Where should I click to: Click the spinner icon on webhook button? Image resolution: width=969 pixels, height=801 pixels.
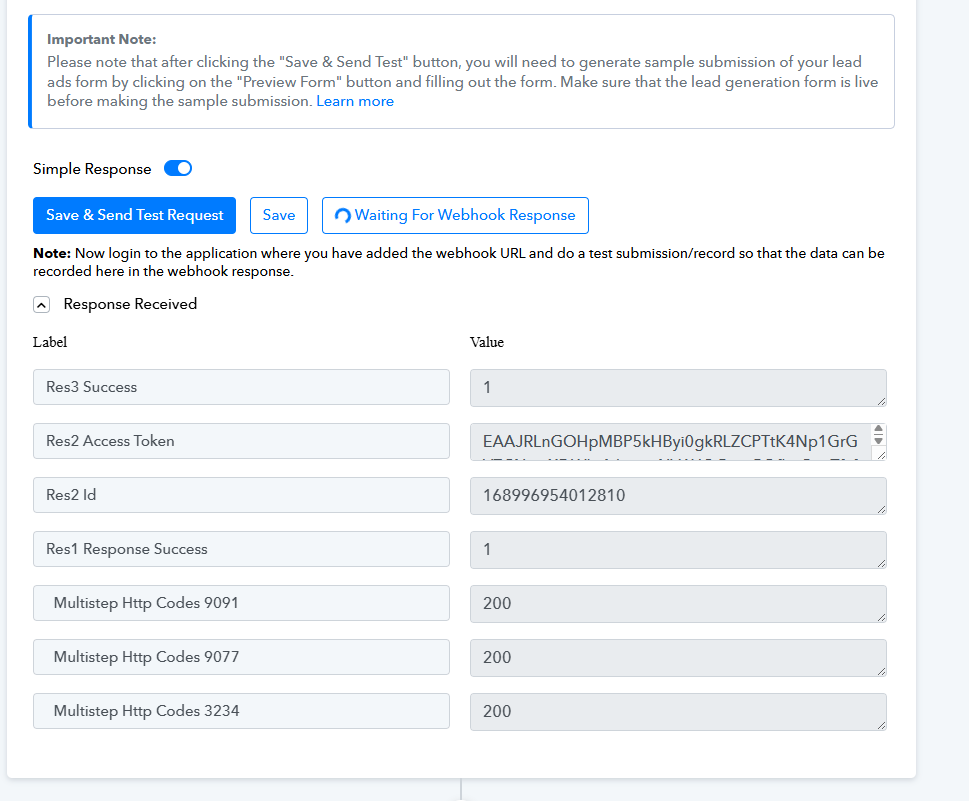(x=342, y=216)
